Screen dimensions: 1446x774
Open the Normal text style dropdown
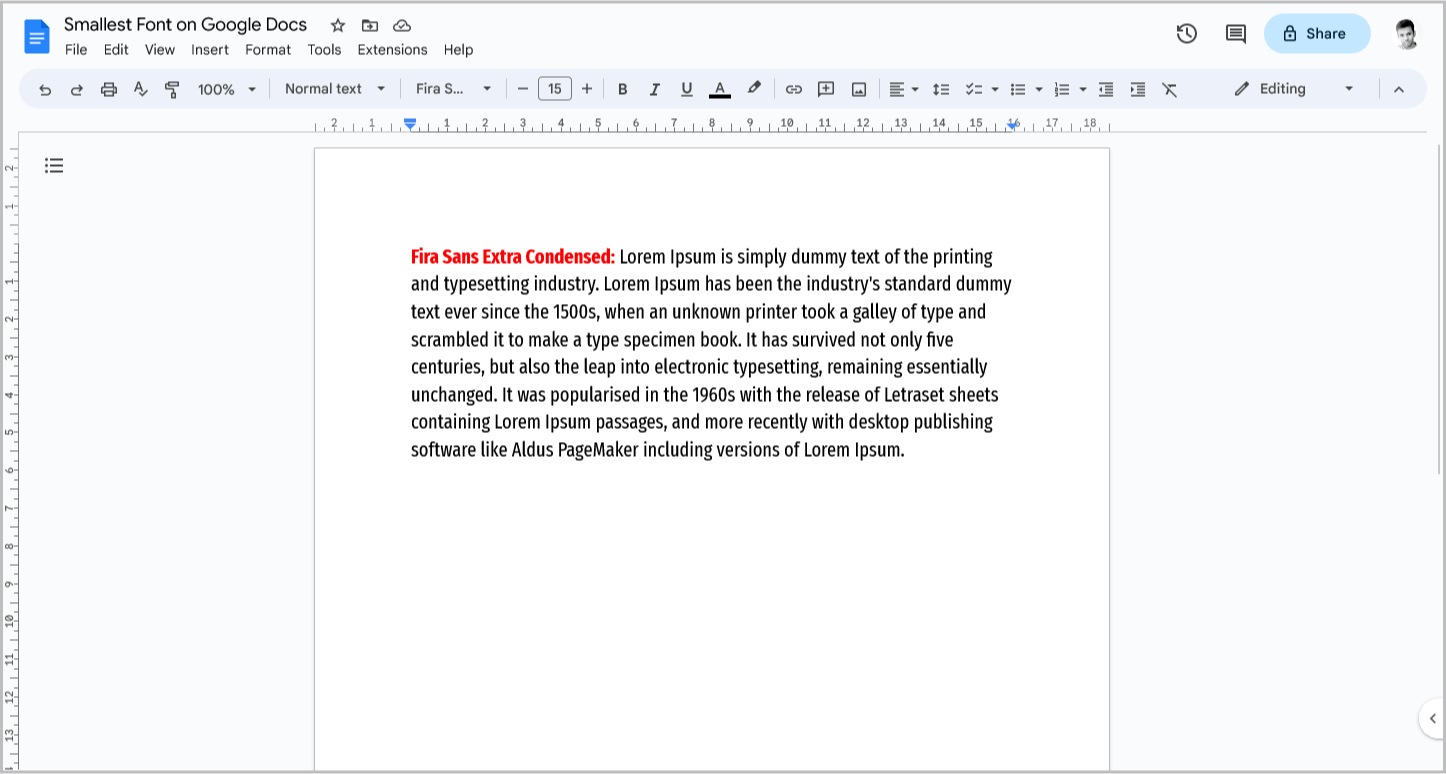point(335,89)
